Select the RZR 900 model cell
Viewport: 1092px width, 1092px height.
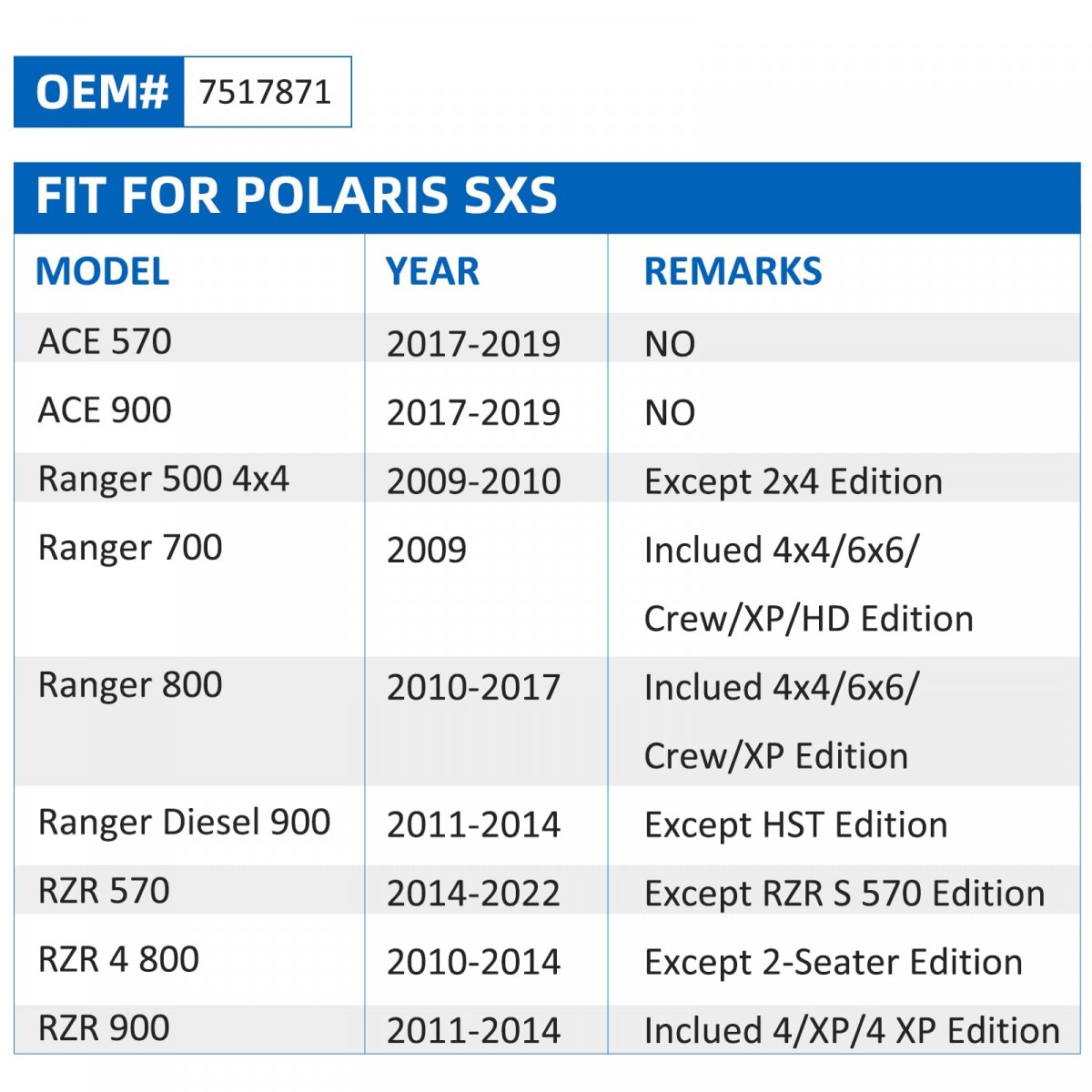pyautogui.click(x=104, y=1028)
